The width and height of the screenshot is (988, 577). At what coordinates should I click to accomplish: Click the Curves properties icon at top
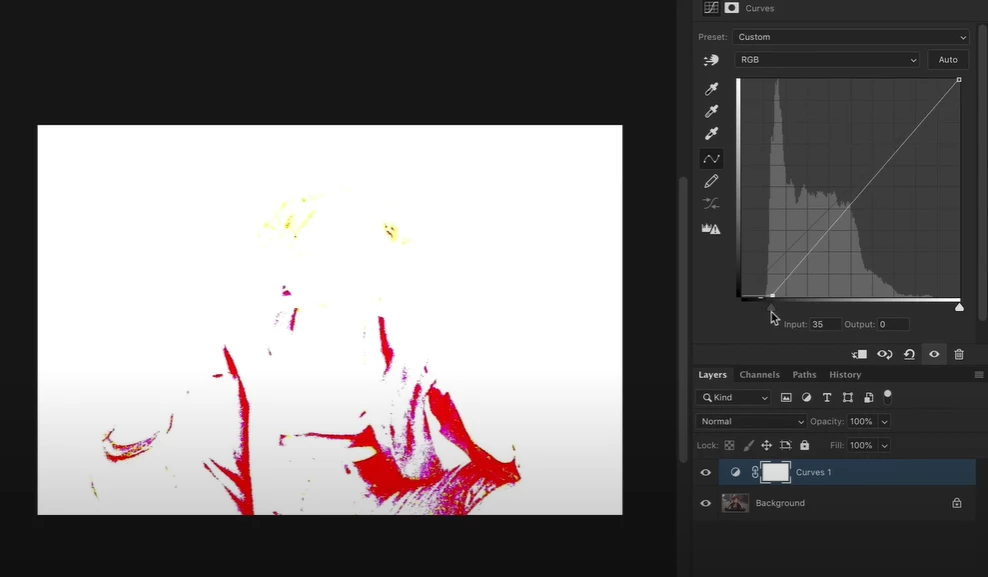pyautogui.click(x=711, y=8)
